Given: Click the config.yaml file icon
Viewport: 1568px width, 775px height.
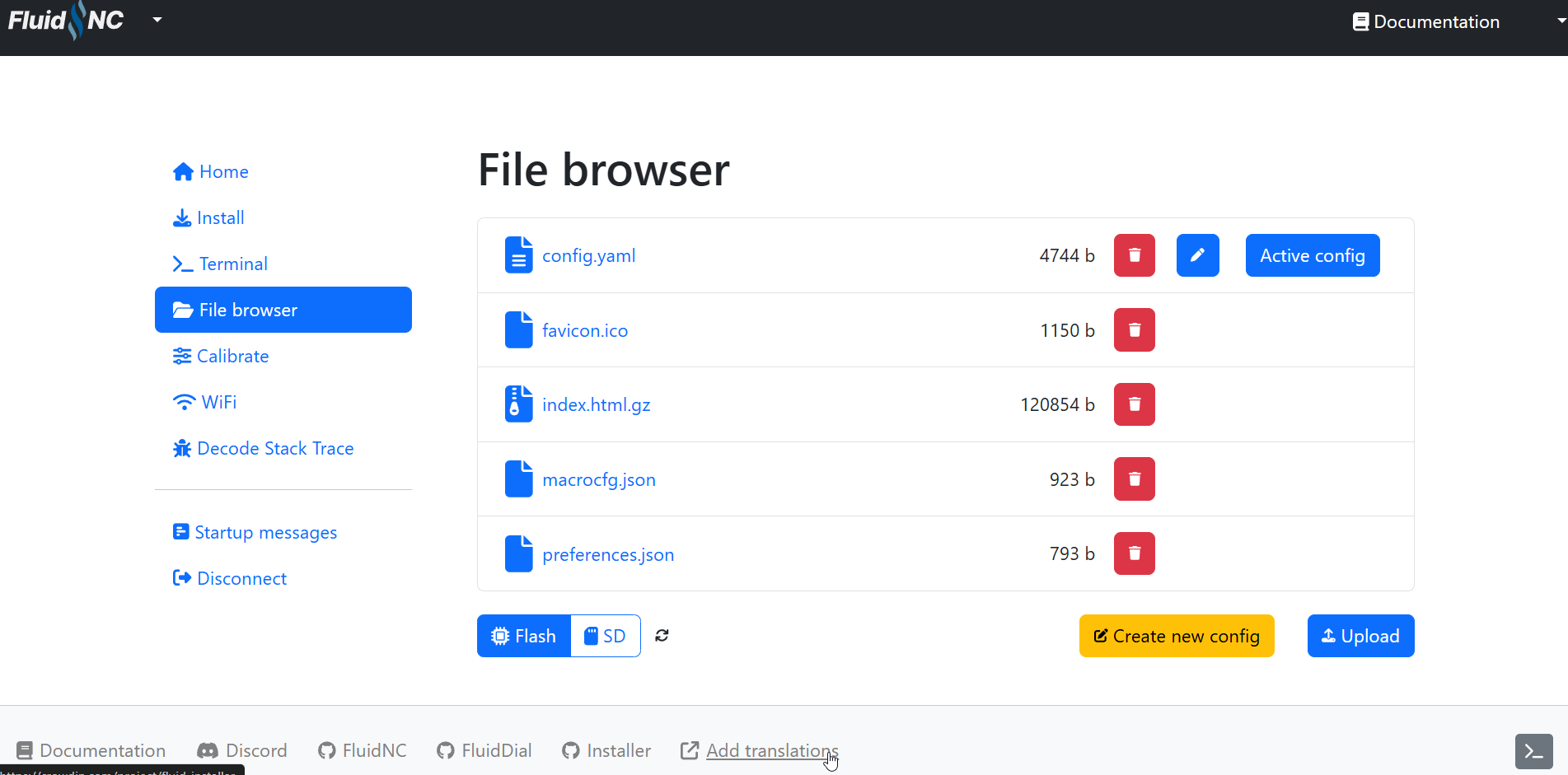Looking at the screenshot, I should coord(518,255).
